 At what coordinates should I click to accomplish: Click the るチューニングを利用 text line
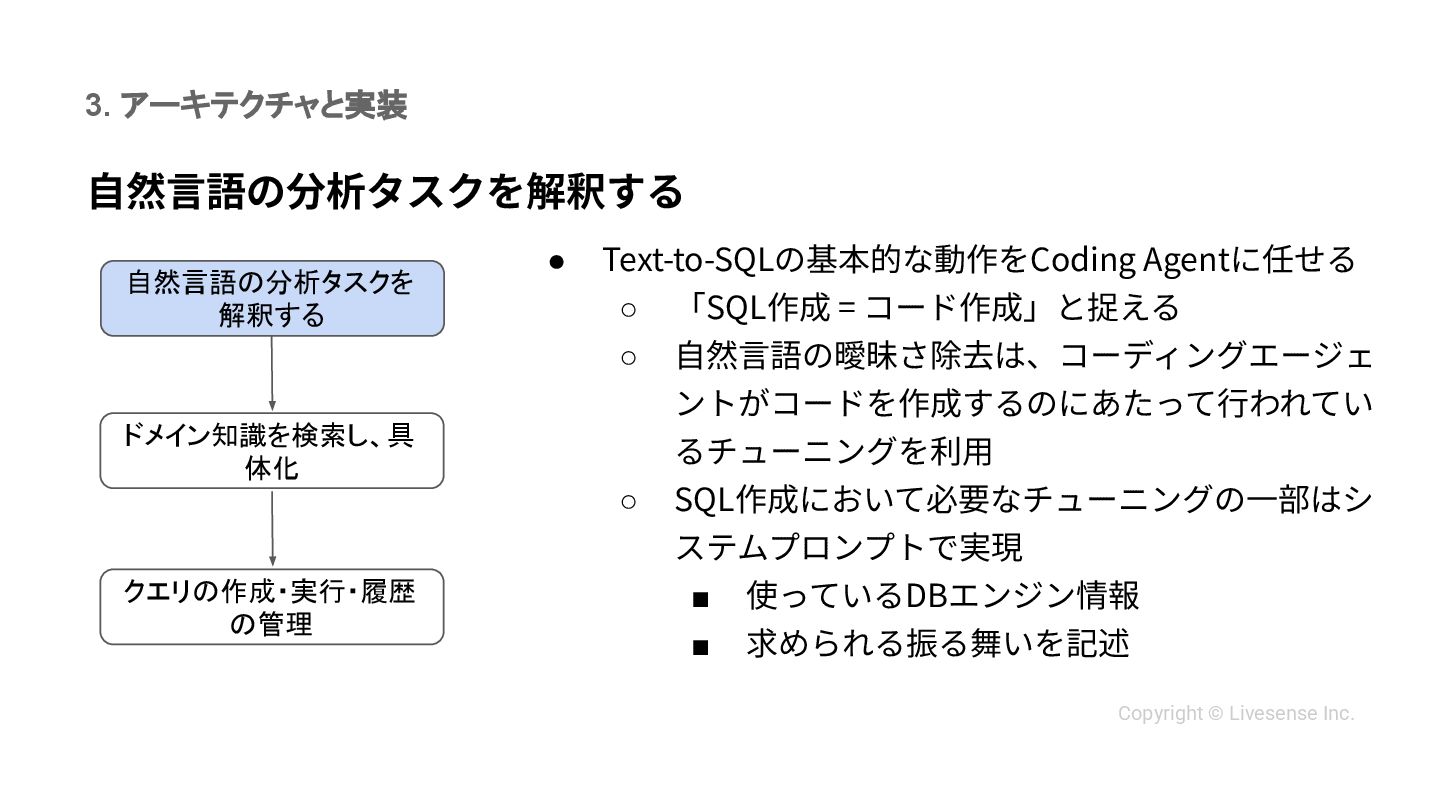coord(834,451)
